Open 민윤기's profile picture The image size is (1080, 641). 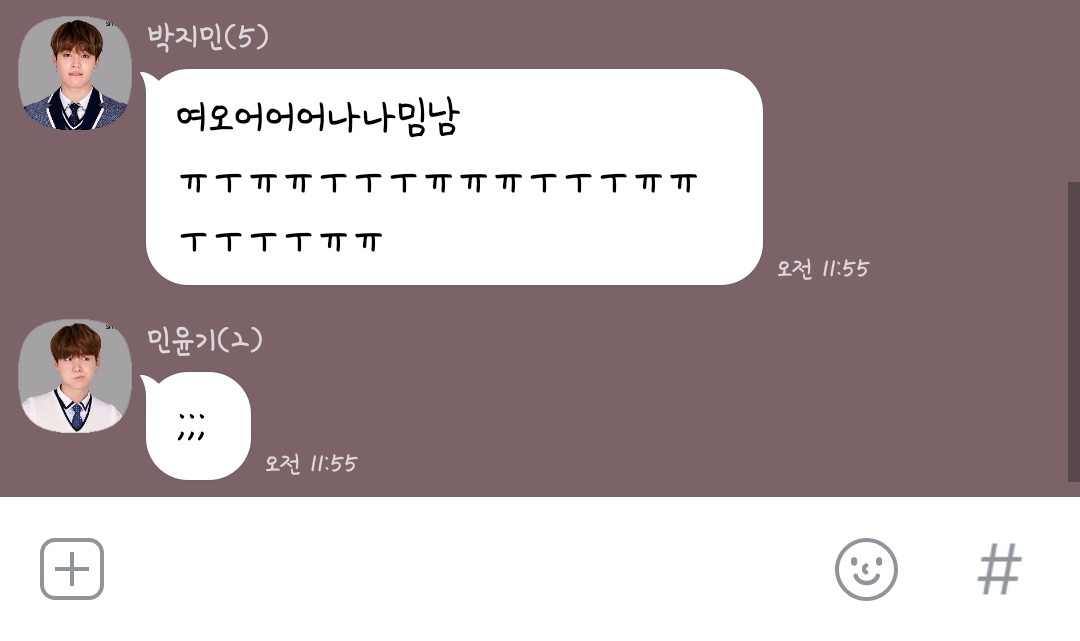click(74, 376)
